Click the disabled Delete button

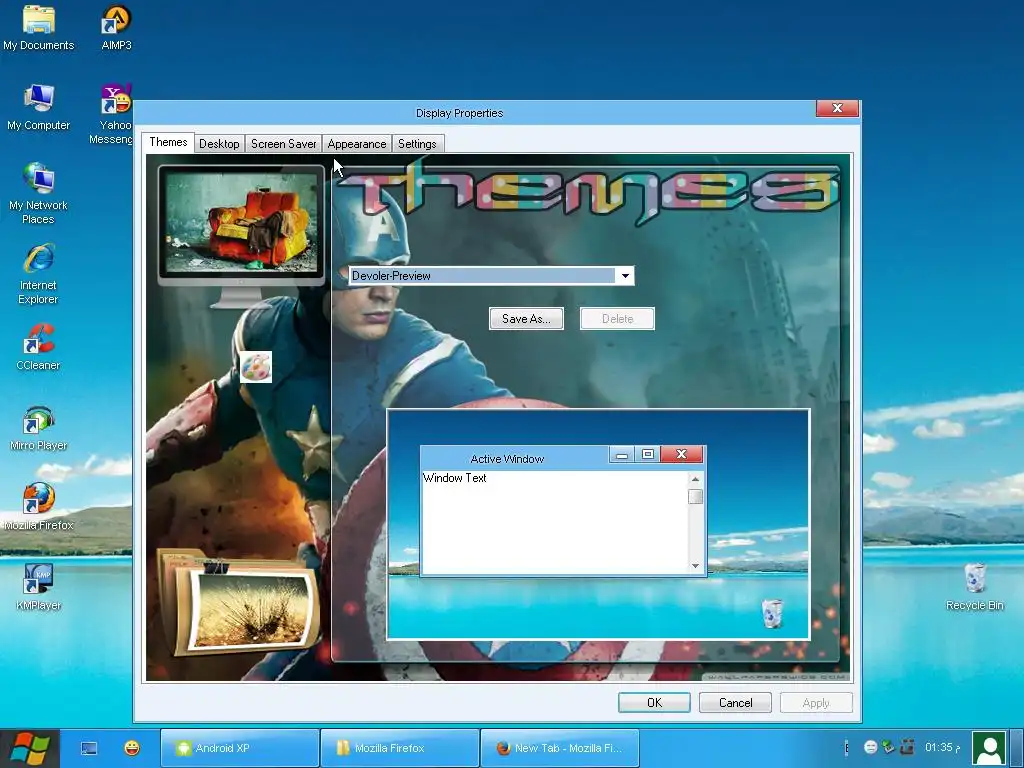pos(617,319)
